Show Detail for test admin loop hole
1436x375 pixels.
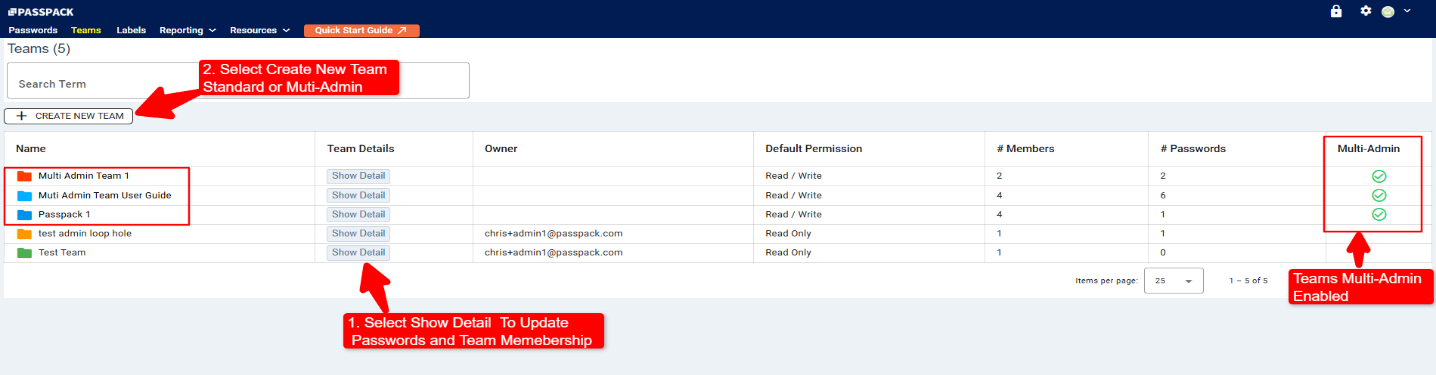click(x=358, y=233)
